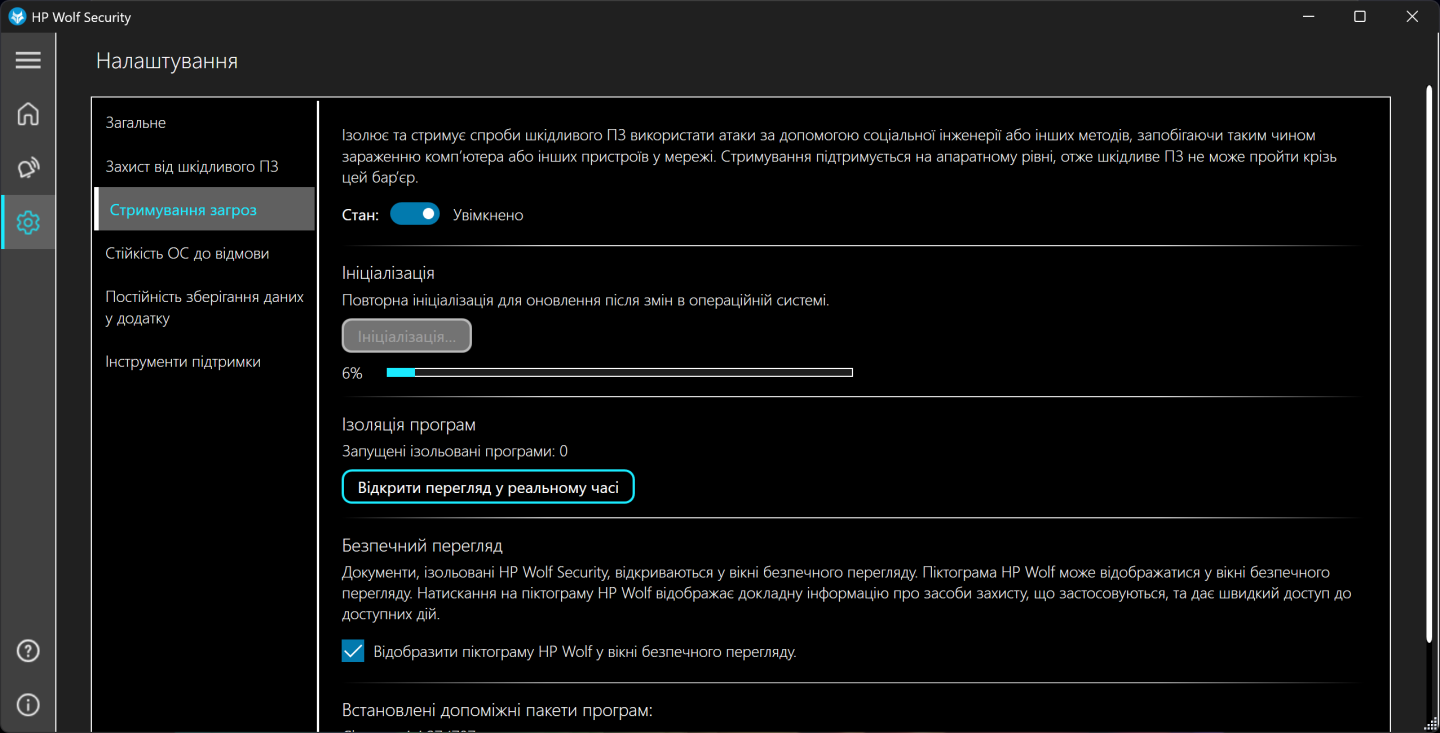The image size is (1440, 733).
Task: Click the vertical scrollbar on the right
Action: pyautogui.click(x=1429, y=360)
